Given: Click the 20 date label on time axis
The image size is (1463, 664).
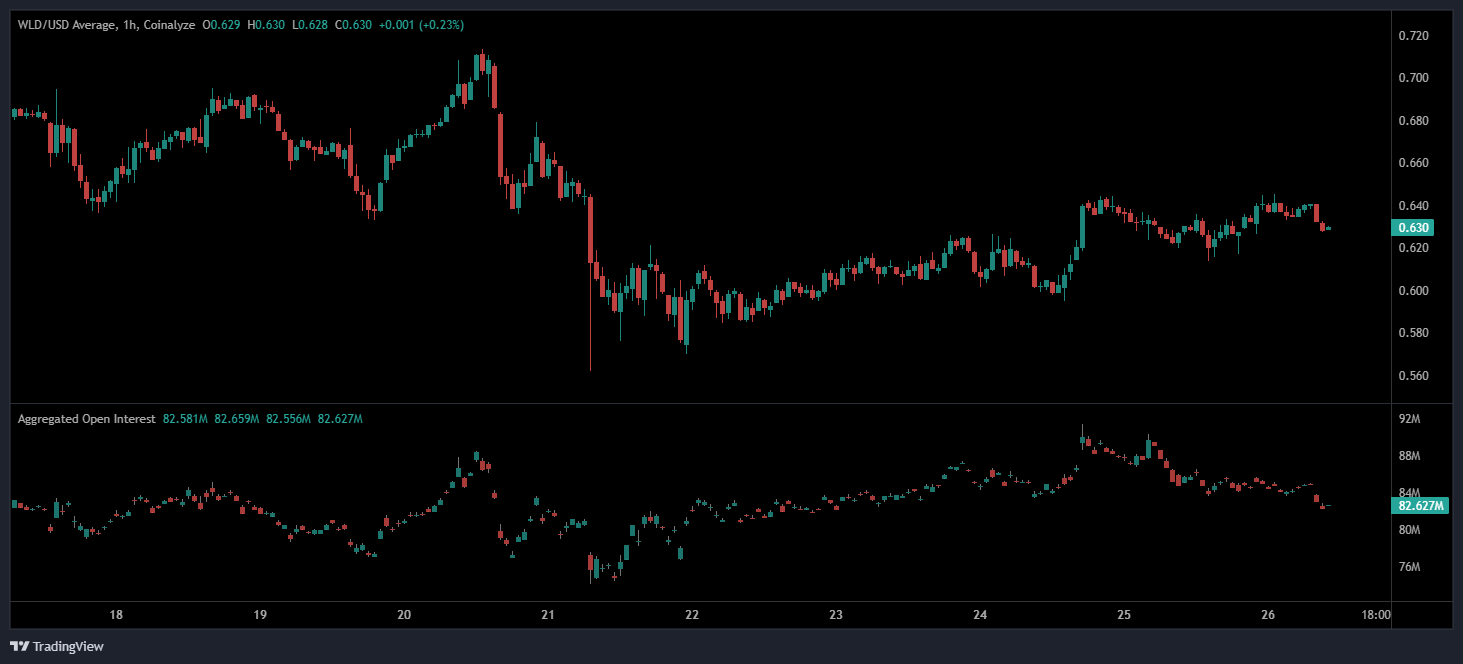Looking at the screenshot, I should (x=404, y=615).
